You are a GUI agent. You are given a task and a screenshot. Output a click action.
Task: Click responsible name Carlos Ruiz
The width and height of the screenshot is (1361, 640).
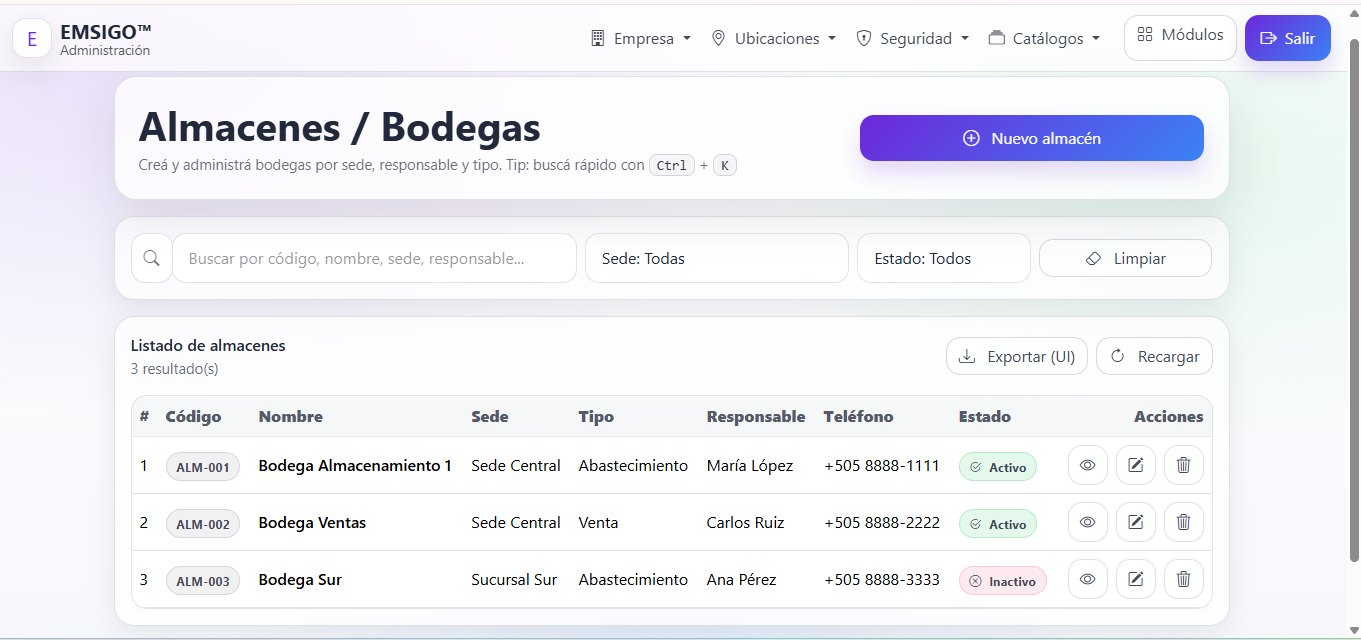[x=745, y=523]
